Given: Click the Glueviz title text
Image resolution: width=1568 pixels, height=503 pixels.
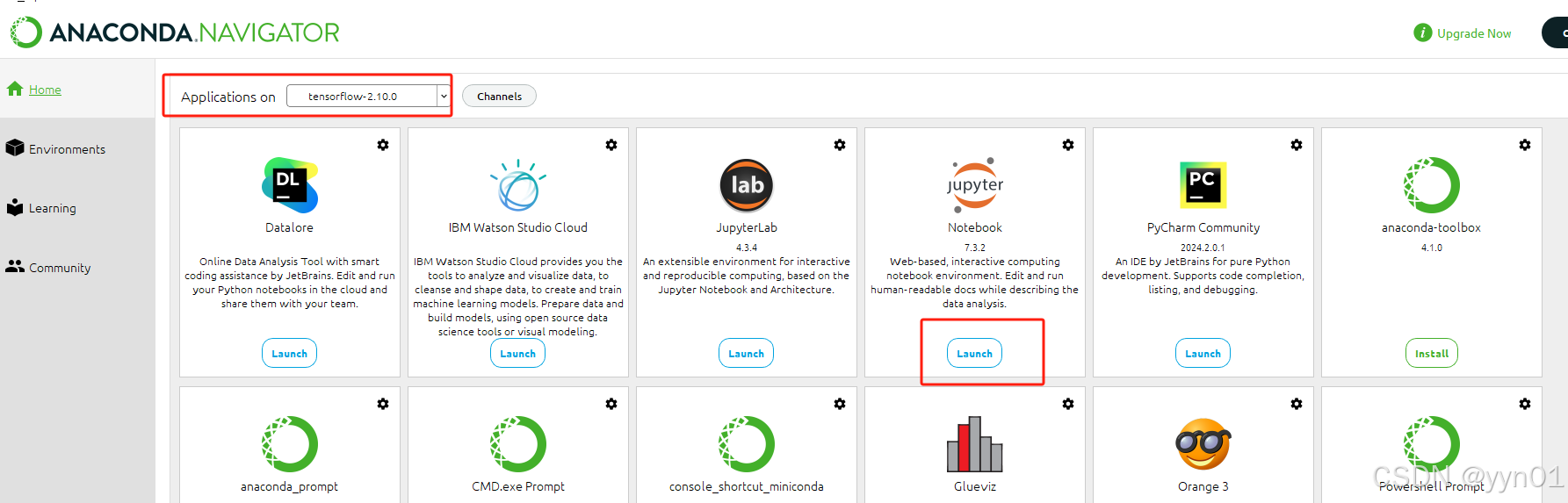Looking at the screenshot, I should click(x=975, y=486).
